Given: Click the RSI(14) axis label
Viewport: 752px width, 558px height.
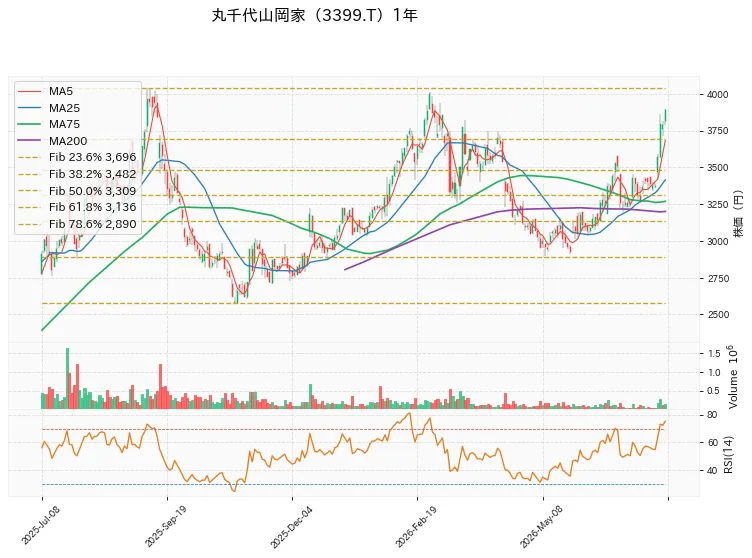Looking at the screenshot, I should pyautogui.click(x=728, y=454).
